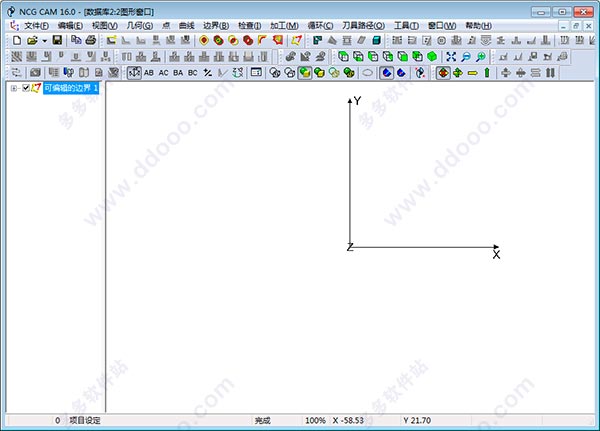Save using the floppy disk icon
Viewport: 600px width, 431px height.
coord(57,40)
